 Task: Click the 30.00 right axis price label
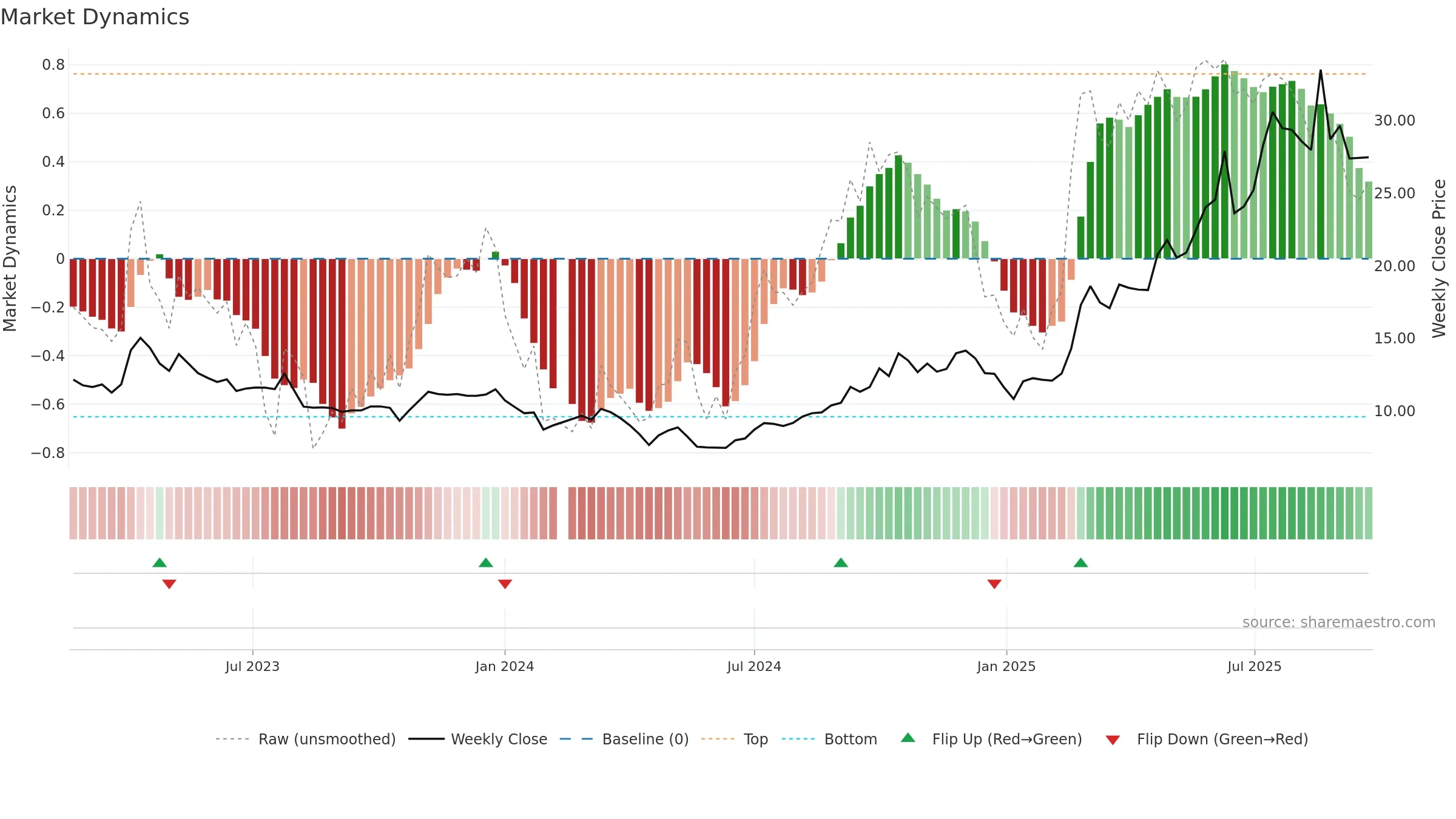[1395, 121]
